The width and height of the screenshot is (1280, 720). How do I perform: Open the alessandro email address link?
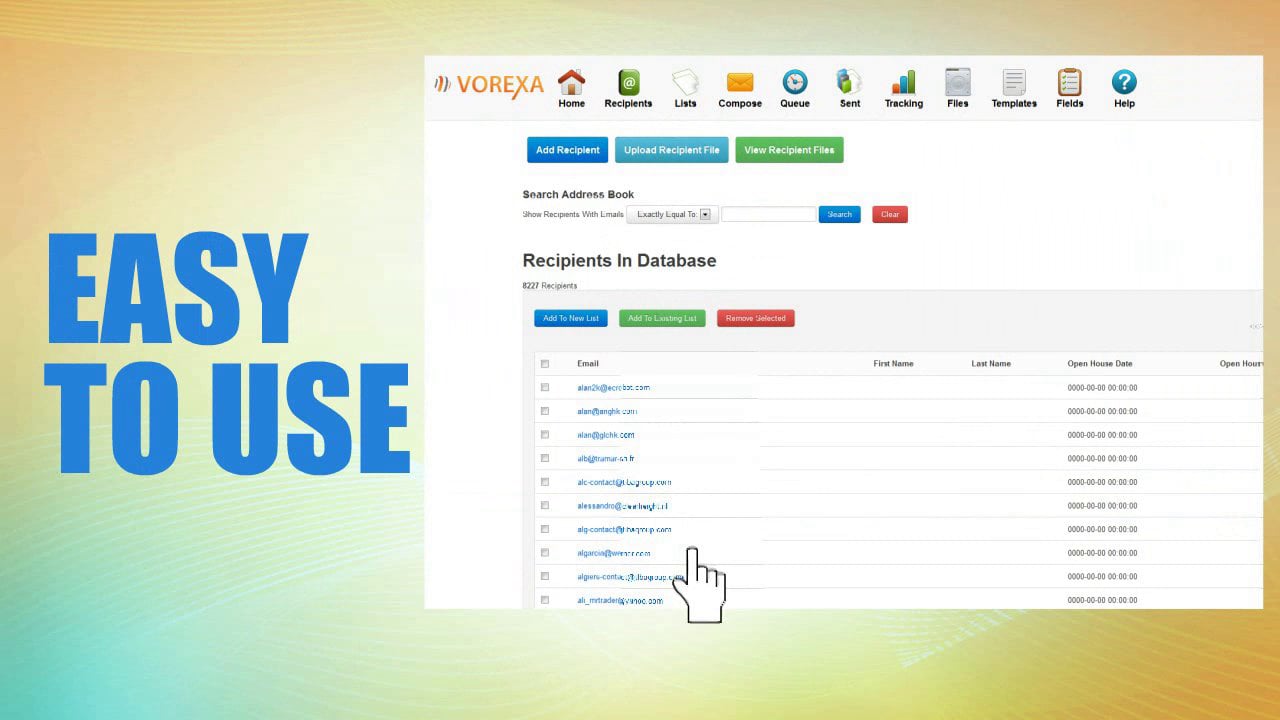[x=622, y=506]
